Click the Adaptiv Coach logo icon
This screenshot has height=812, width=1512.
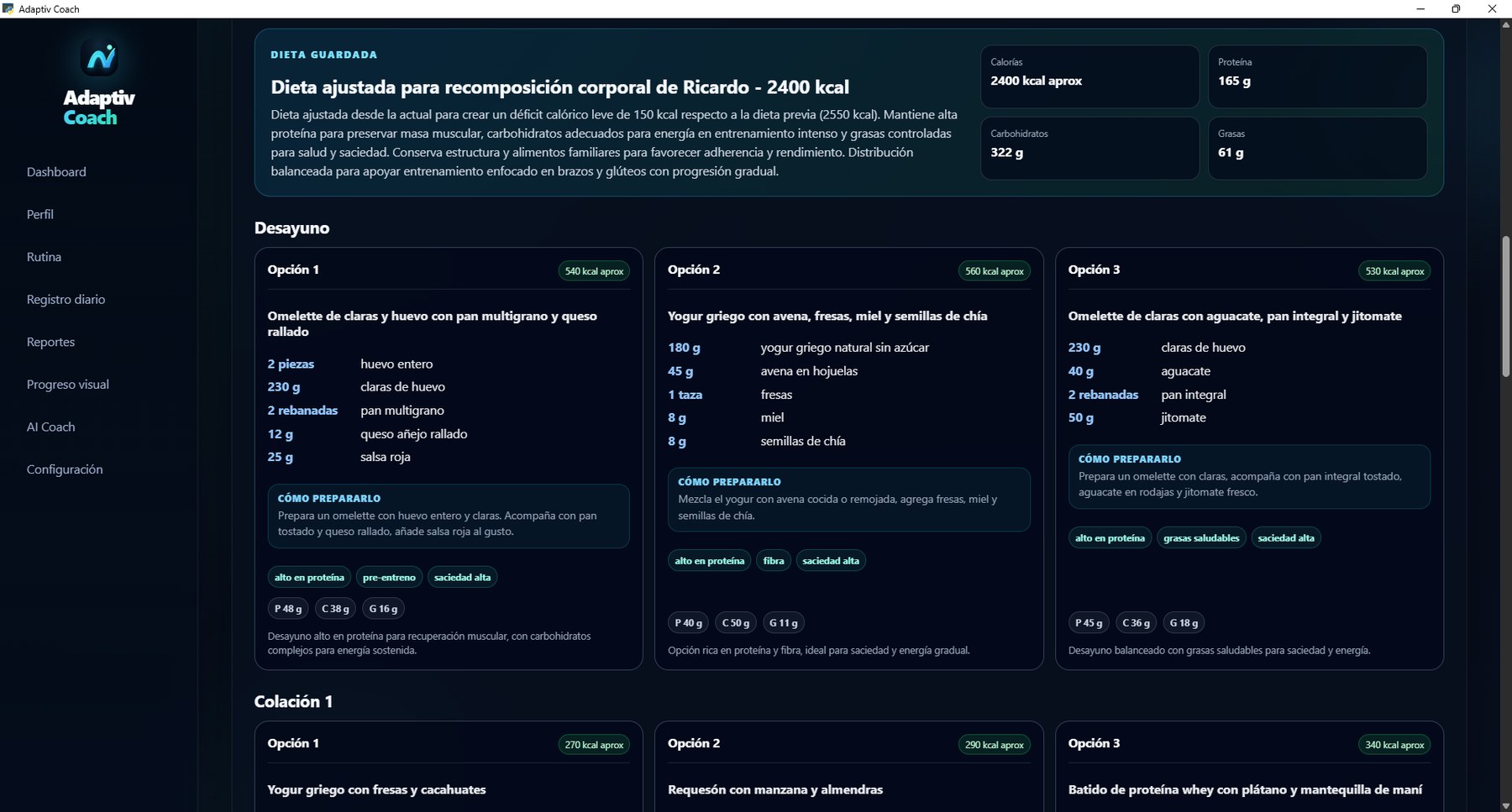[99, 58]
